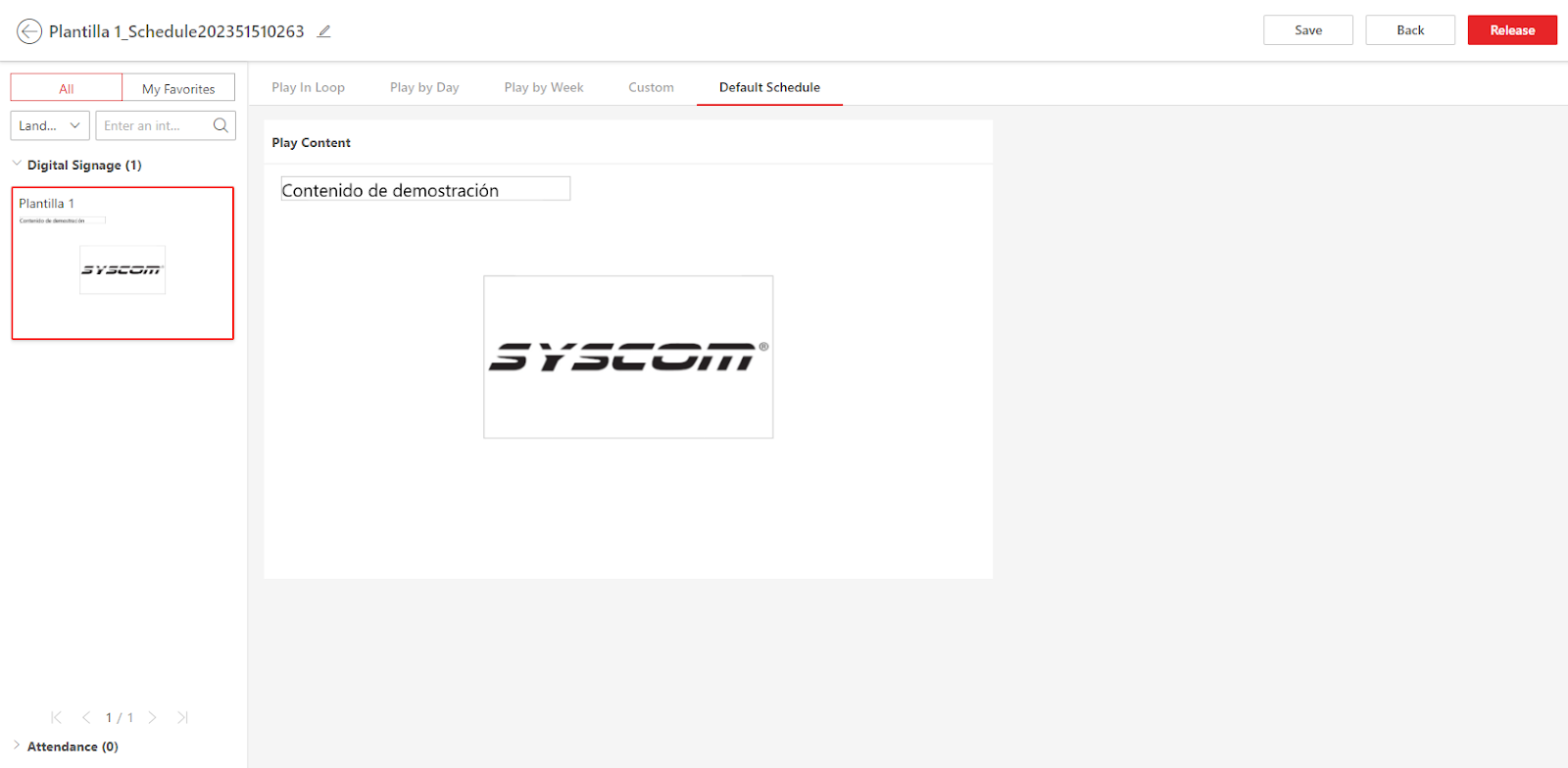Viewport: 1568px width, 768px height.
Task: Show My Favorites templates
Action: pyautogui.click(x=178, y=88)
